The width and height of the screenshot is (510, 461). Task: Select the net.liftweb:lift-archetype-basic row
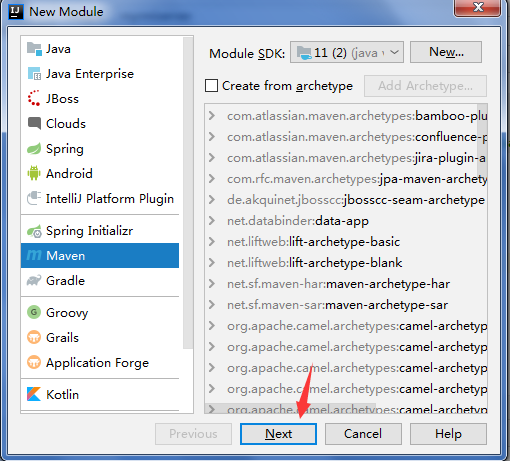346,242
